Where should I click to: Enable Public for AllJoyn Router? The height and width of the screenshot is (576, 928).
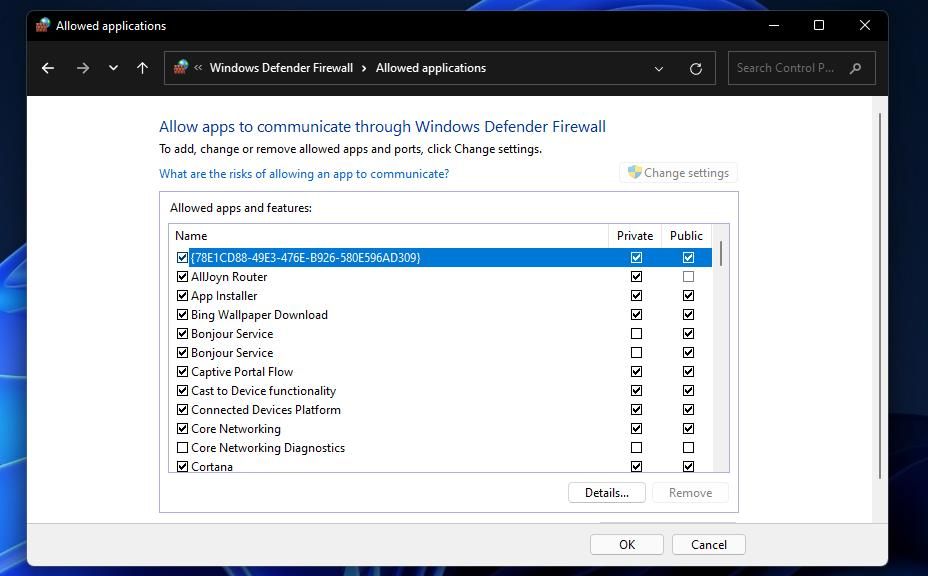pos(688,276)
